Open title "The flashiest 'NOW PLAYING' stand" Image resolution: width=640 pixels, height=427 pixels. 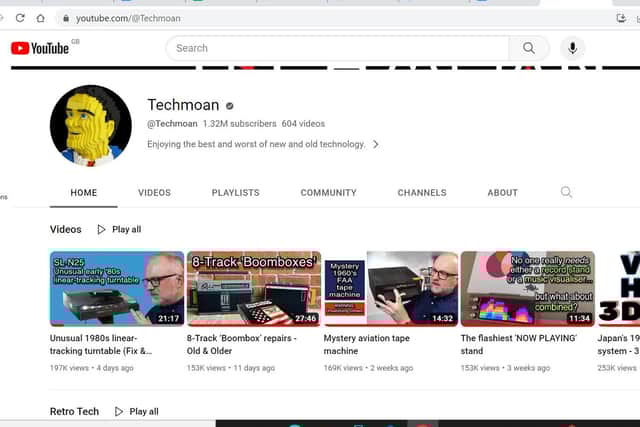point(519,345)
